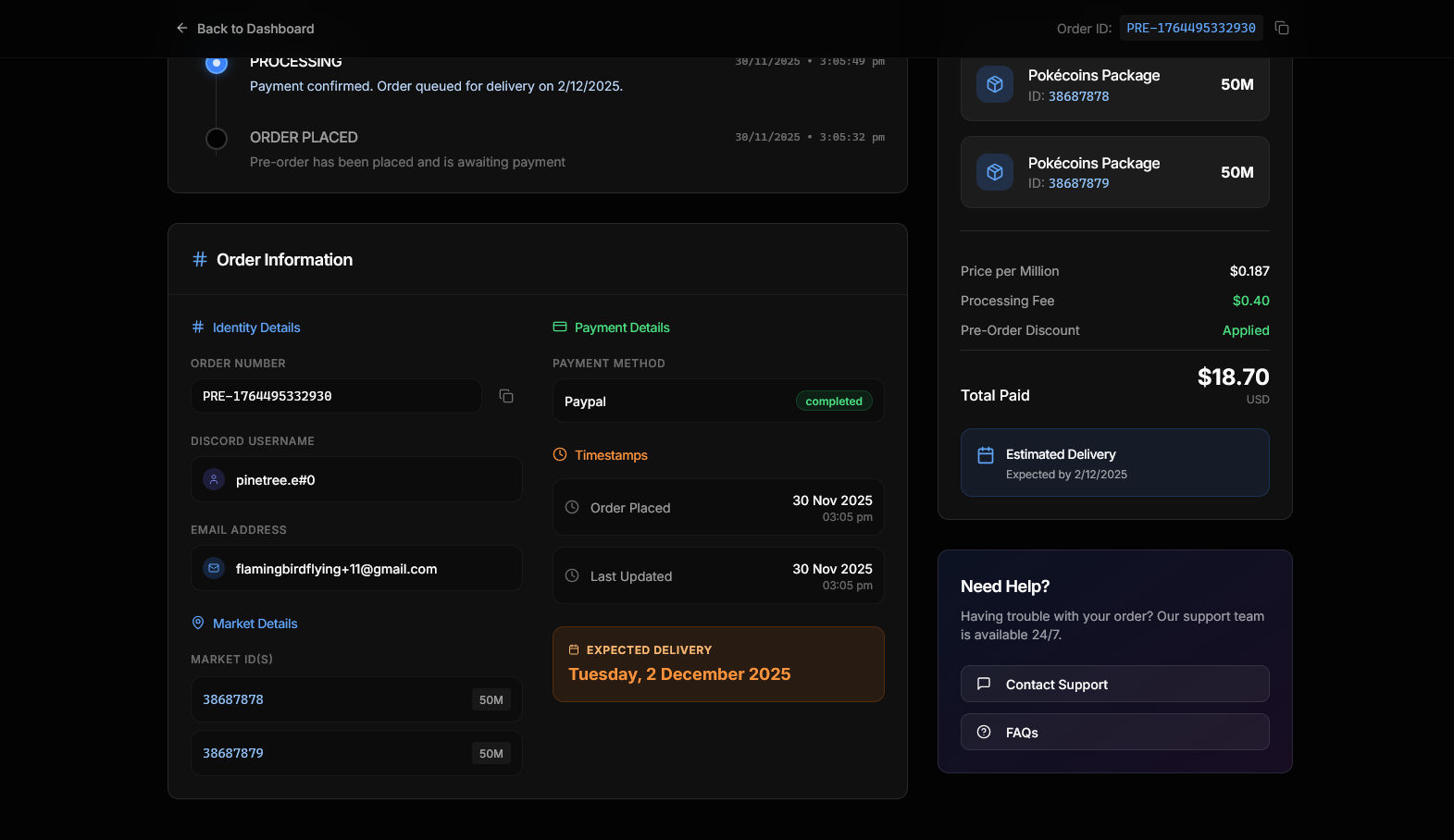Click the Contact Support button
The height and width of the screenshot is (840, 1454).
[1114, 684]
